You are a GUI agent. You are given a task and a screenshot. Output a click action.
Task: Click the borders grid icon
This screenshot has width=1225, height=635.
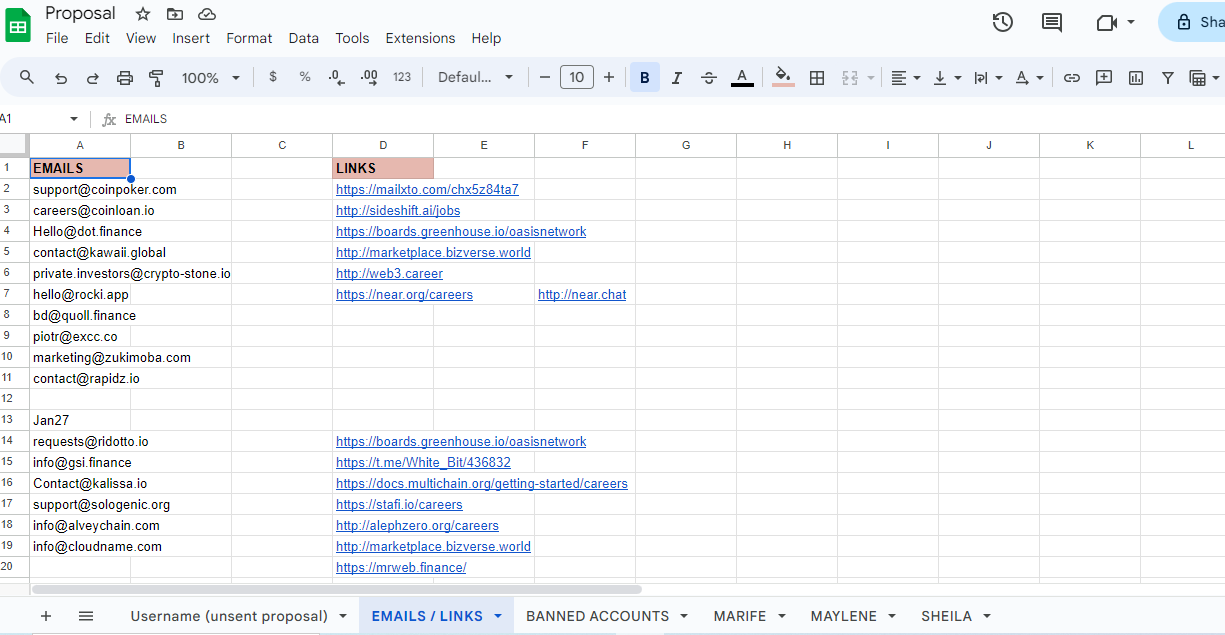[817, 78]
